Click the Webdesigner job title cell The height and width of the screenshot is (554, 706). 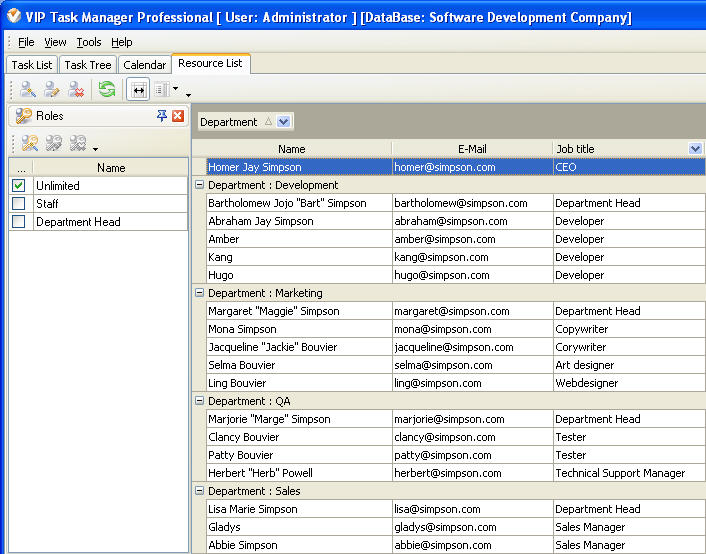(629, 383)
